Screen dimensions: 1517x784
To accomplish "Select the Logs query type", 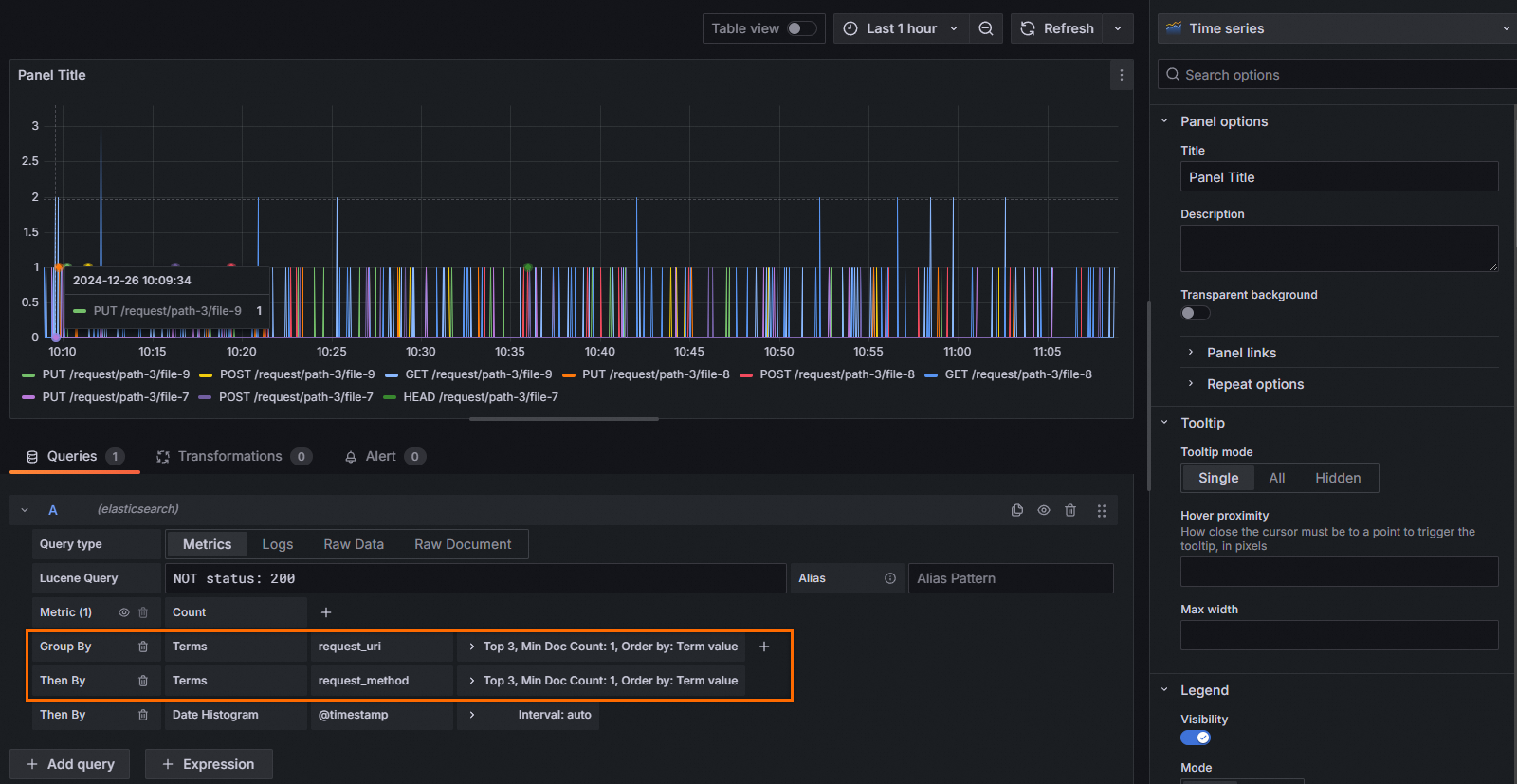I will 277,544.
